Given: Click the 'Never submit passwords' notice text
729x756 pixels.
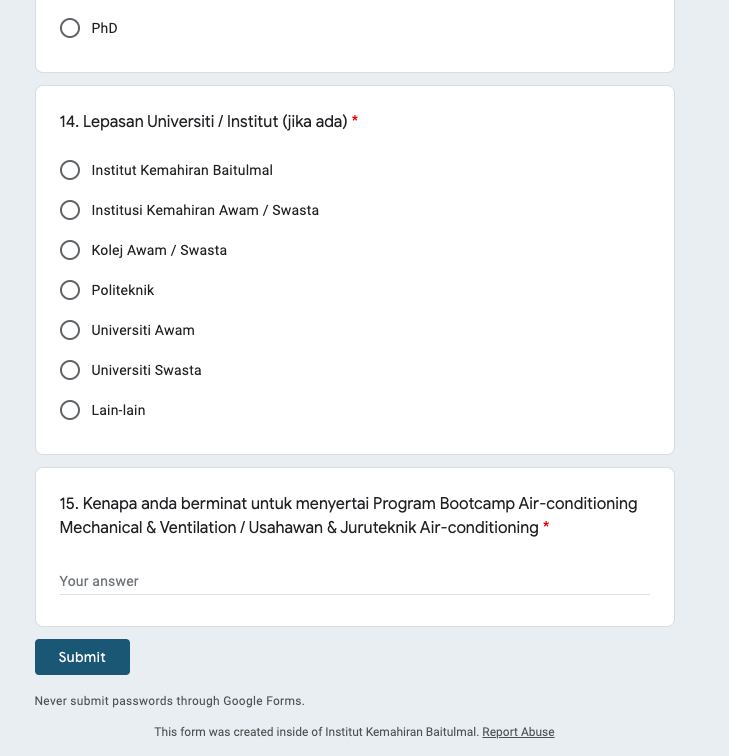Looking at the screenshot, I should pos(169,701).
